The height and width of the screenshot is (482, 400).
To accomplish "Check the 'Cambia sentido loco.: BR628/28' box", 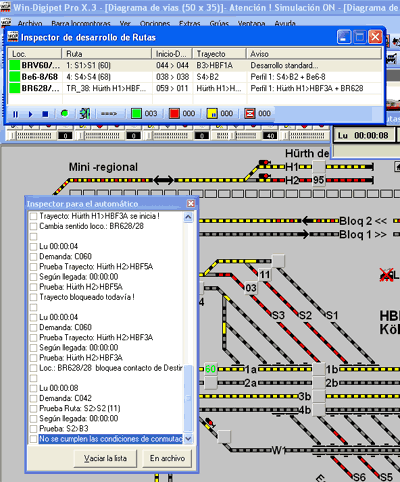I will coord(33,227).
